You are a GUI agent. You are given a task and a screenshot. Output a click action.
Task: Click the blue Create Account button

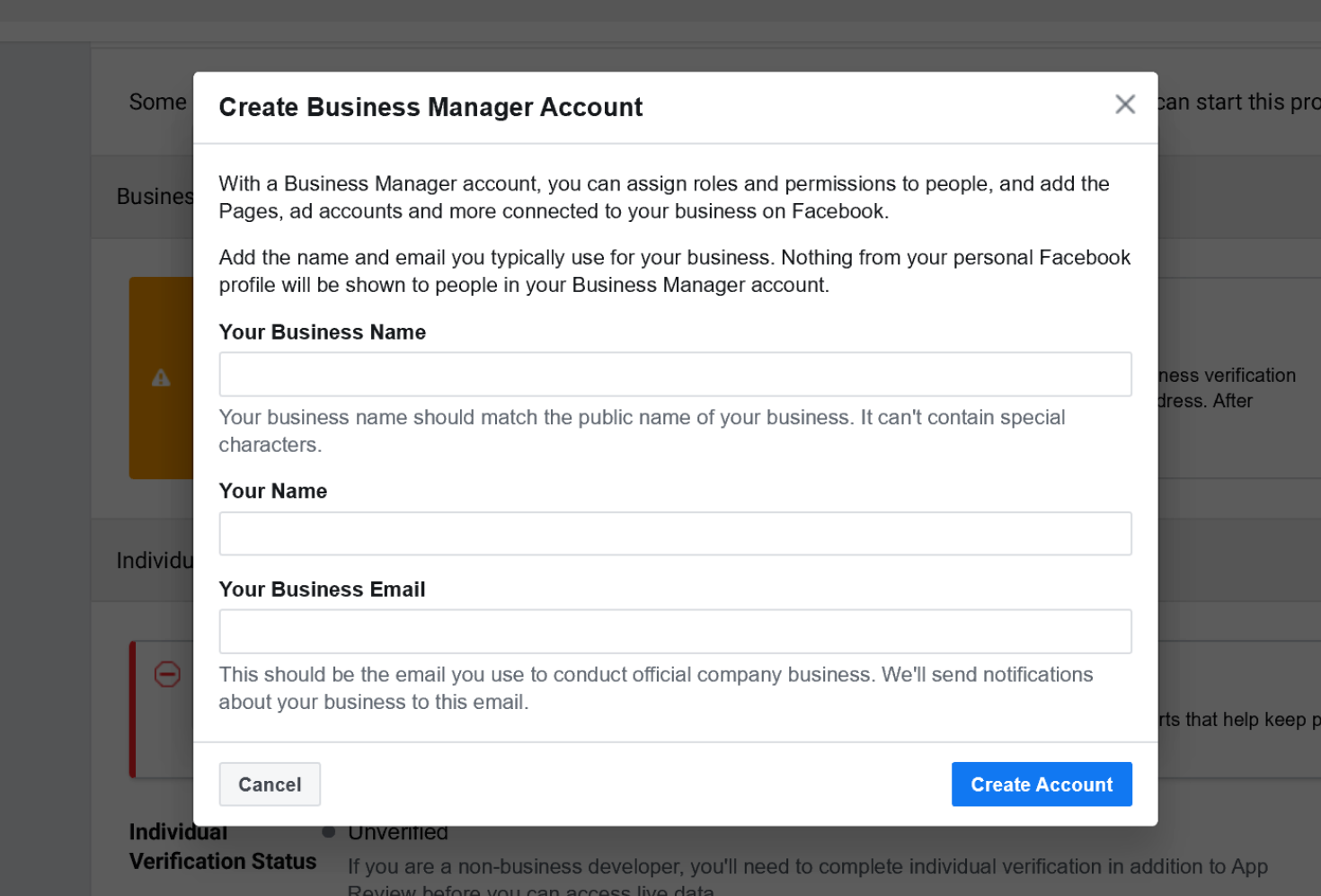click(1042, 785)
